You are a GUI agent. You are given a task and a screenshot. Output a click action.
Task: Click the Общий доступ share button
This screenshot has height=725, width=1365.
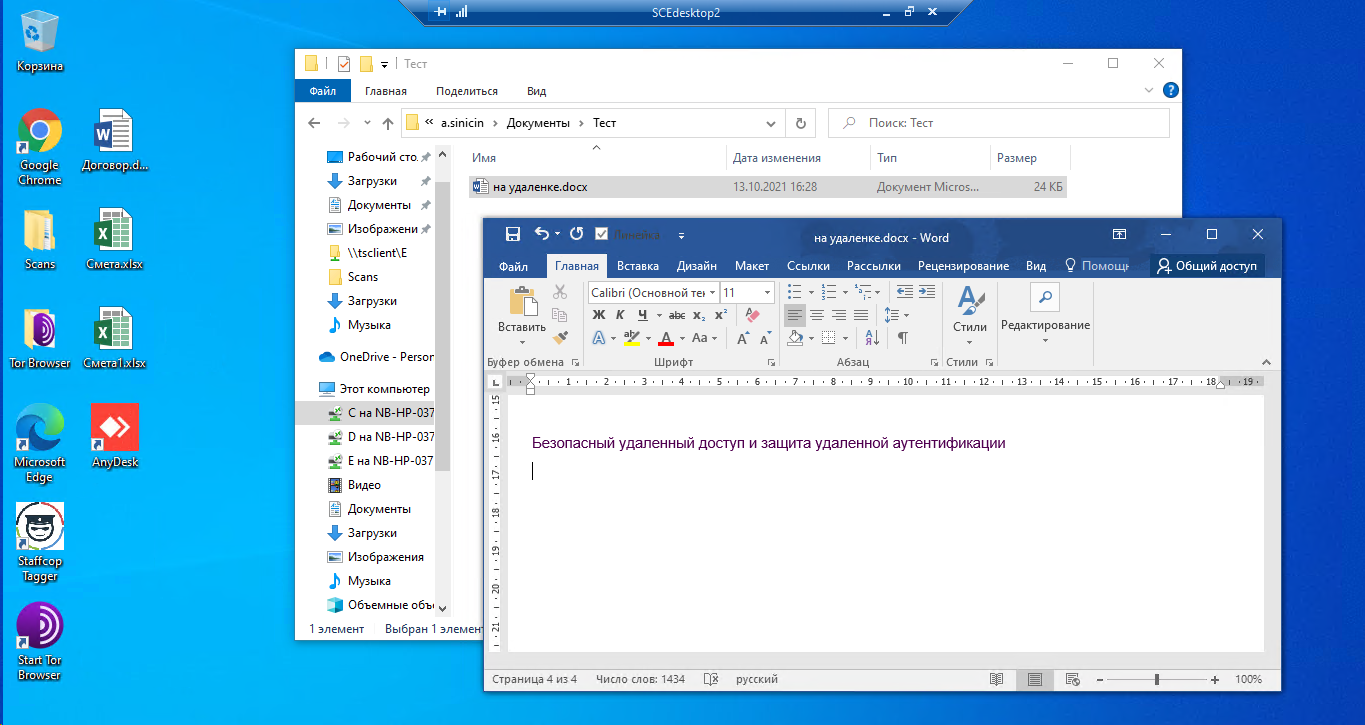(1207, 266)
